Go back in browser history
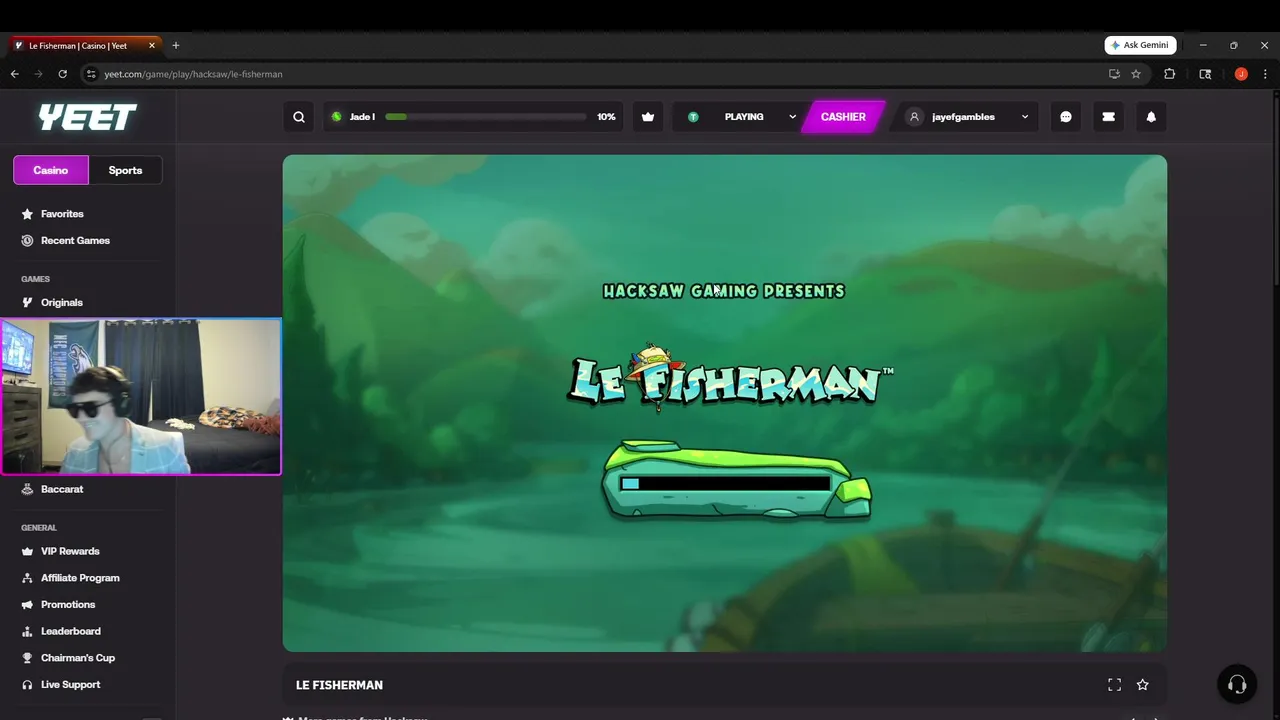Screen dimensions: 1280x720 coord(14,74)
